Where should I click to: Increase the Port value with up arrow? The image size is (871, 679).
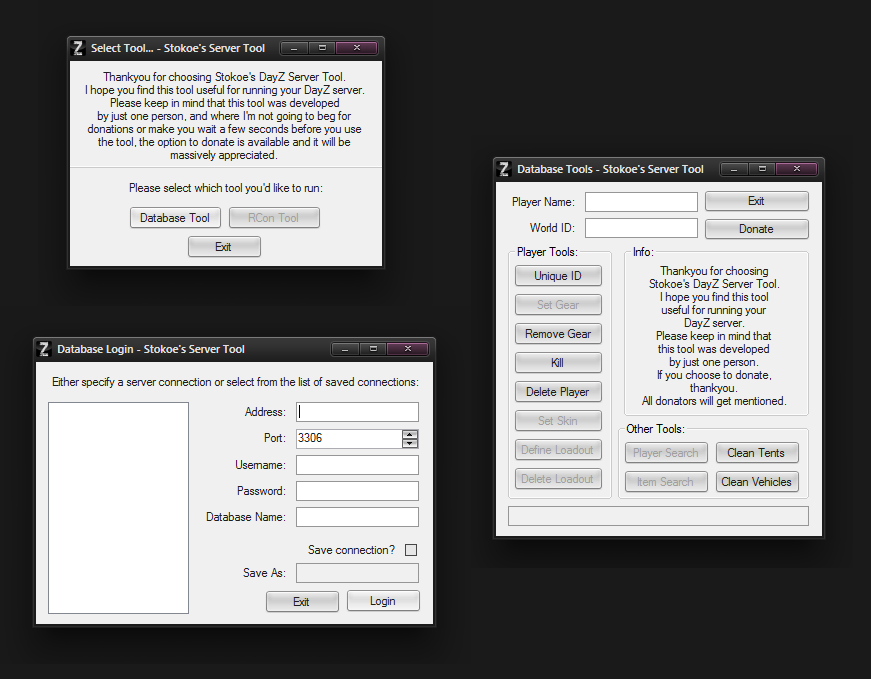point(410,435)
